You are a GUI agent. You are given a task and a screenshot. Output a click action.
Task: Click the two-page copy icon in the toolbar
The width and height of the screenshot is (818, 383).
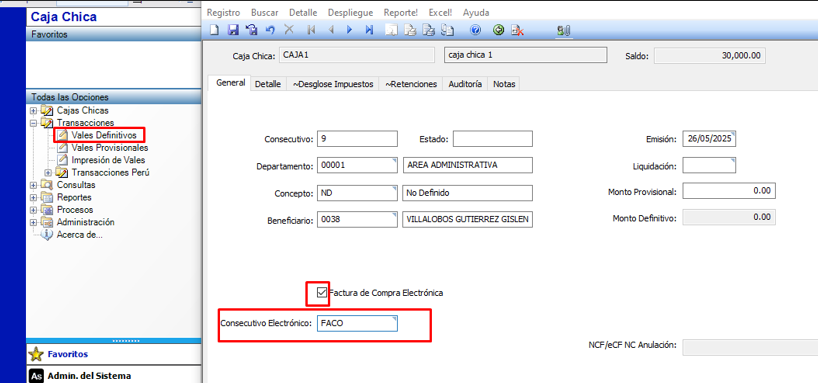click(447, 30)
